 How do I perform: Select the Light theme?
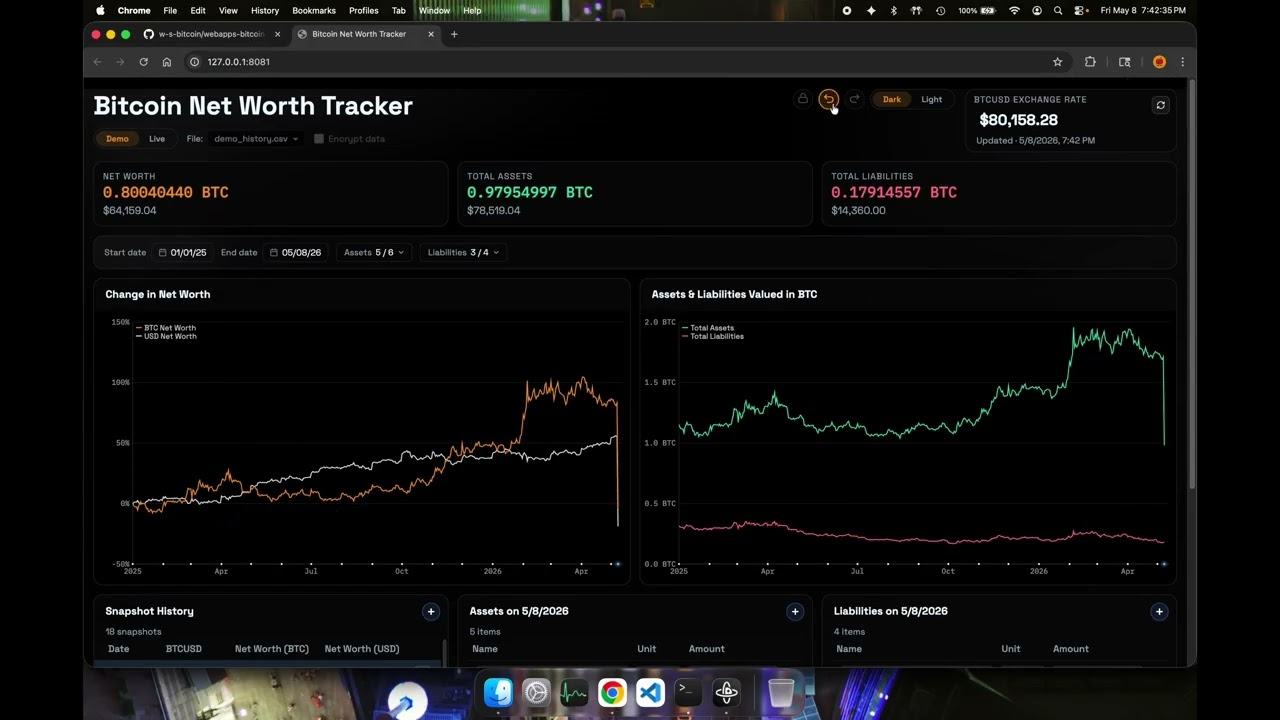click(x=931, y=99)
